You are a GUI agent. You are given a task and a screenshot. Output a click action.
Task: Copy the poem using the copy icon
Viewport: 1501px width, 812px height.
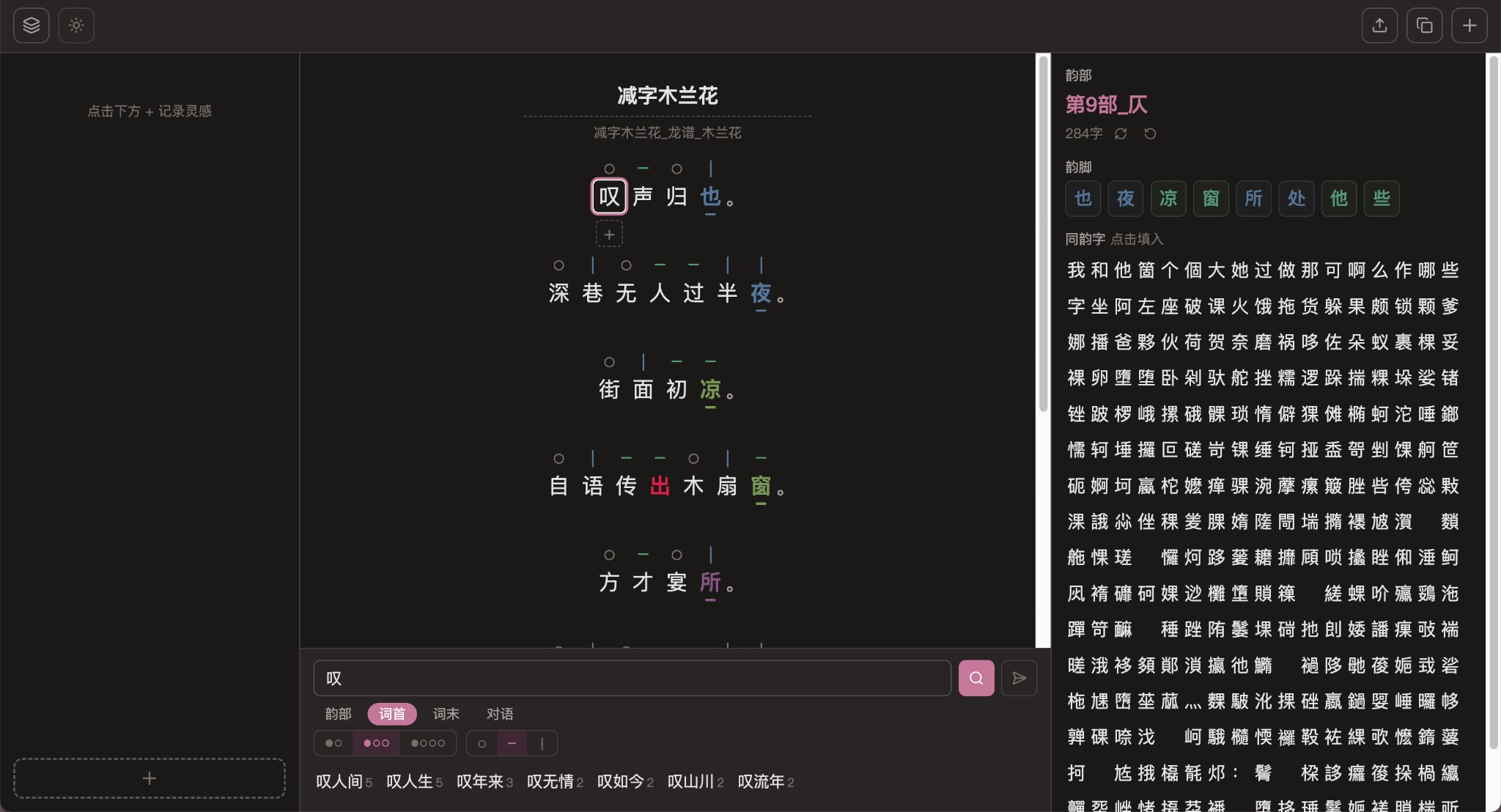tap(1424, 25)
